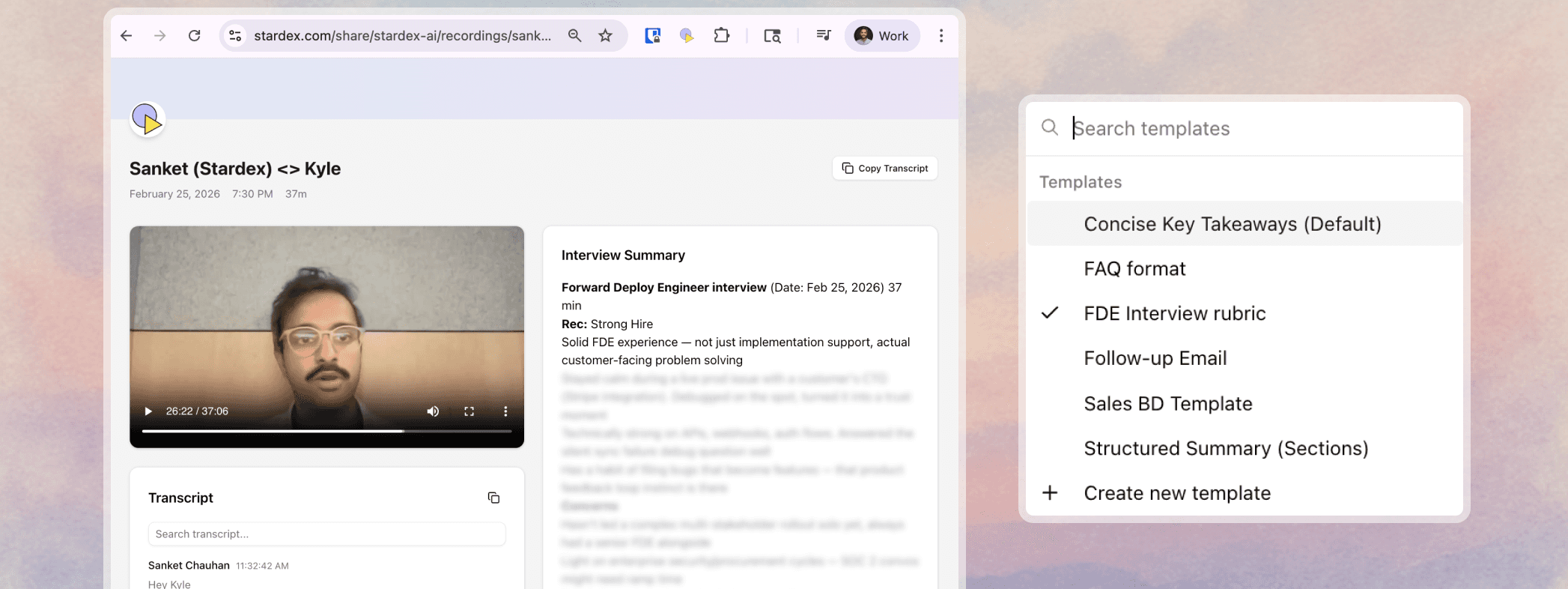The image size is (1568, 589).
Task: Go back with the browser back arrow
Action: click(x=127, y=36)
